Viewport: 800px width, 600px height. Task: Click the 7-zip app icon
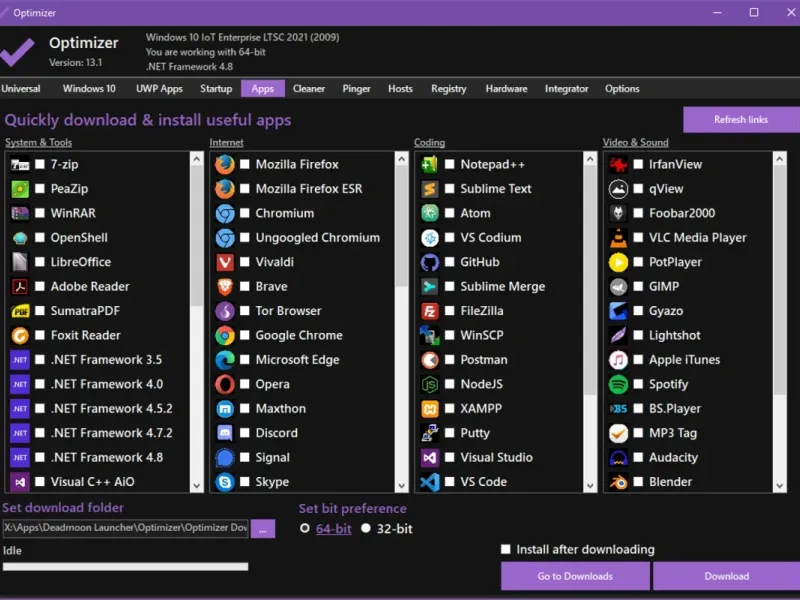click(x=20, y=164)
